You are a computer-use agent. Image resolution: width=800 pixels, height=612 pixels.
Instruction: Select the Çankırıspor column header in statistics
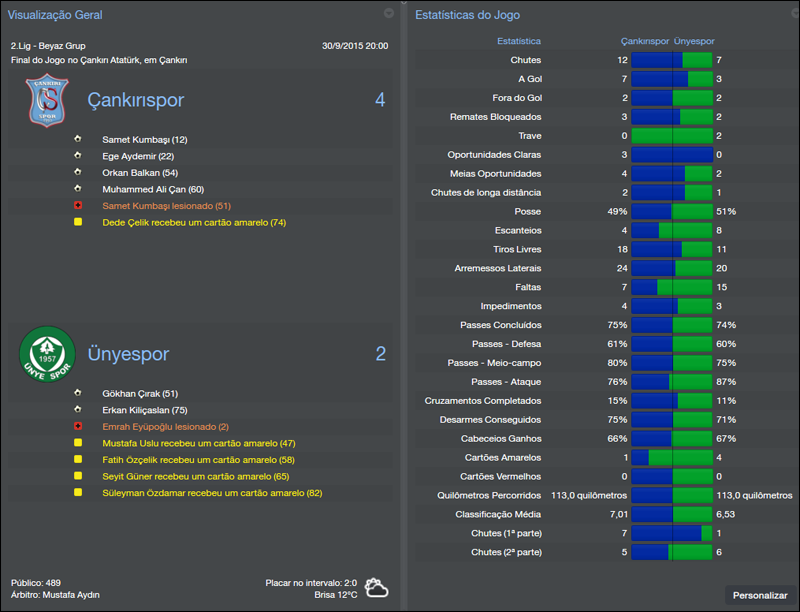pyautogui.click(x=646, y=42)
